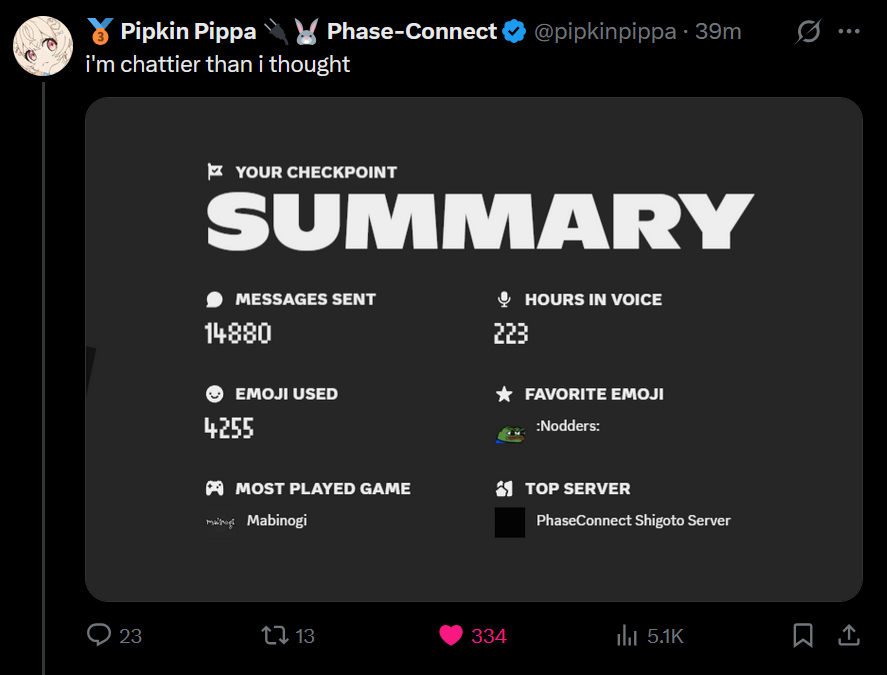Click the 39m timestamp

(x=718, y=32)
